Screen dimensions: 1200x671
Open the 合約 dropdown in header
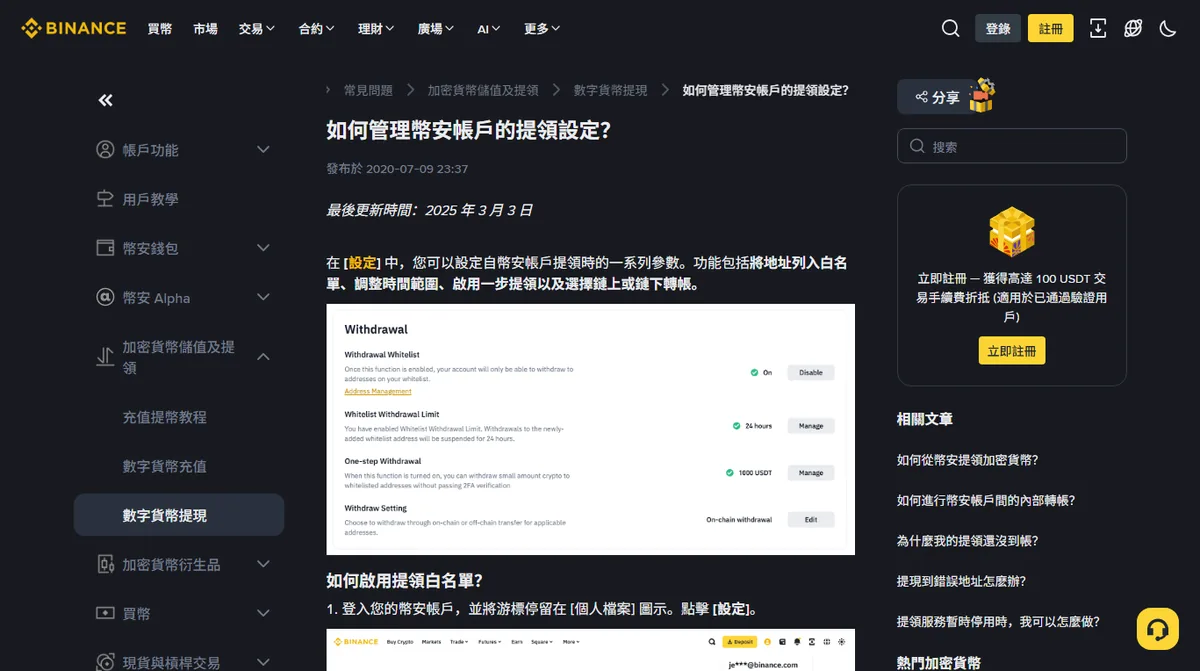[x=317, y=29]
